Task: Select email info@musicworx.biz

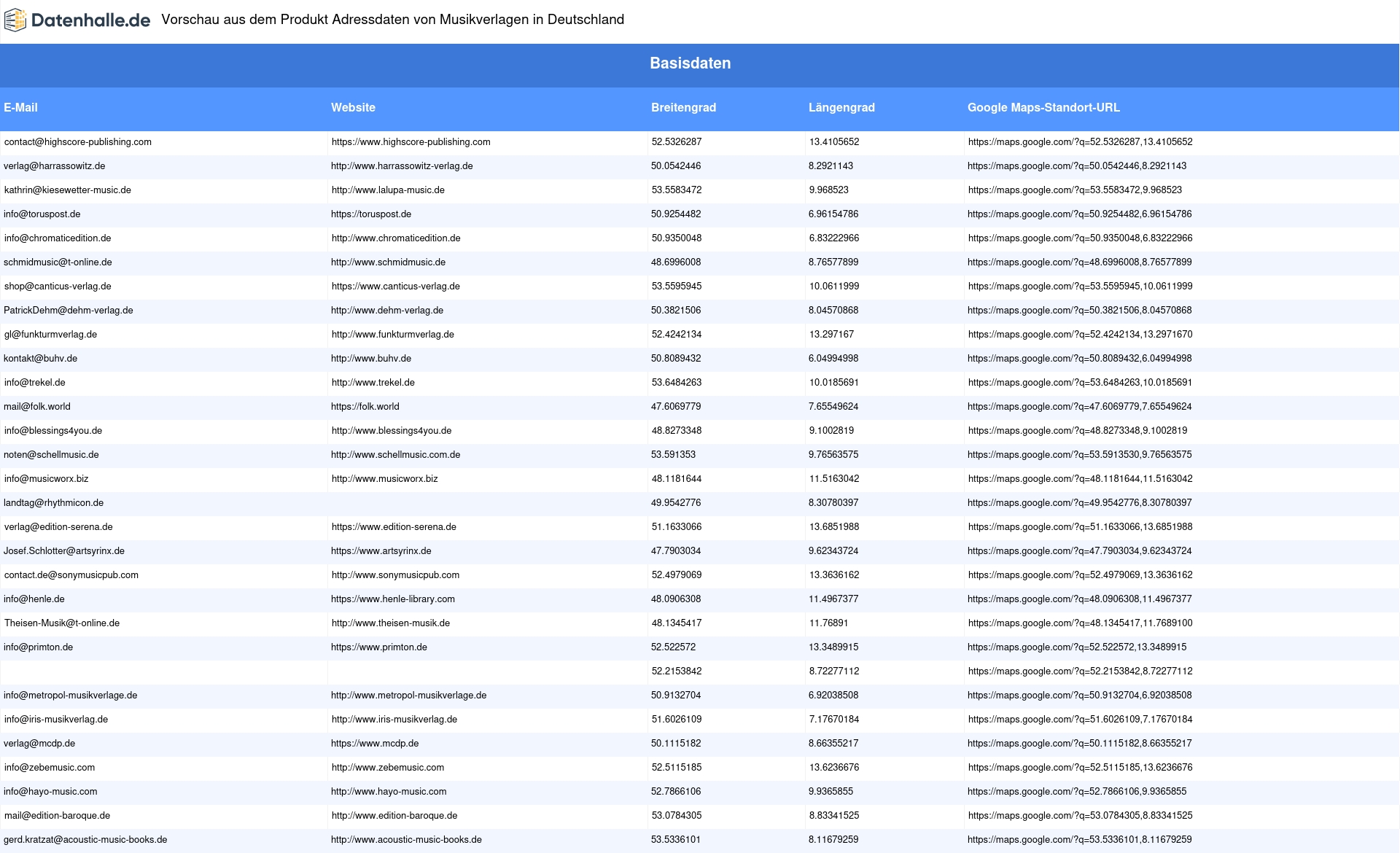Action: 46,479
